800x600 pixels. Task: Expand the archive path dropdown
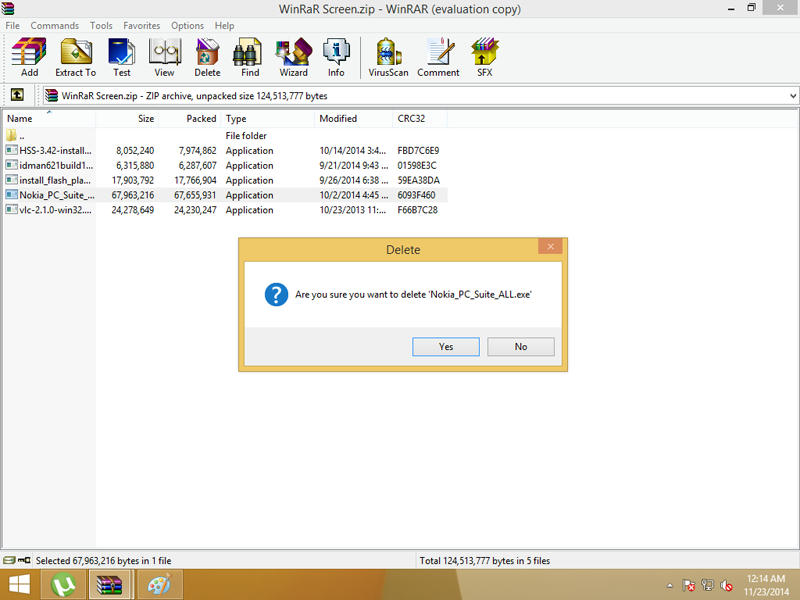pos(792,95)
